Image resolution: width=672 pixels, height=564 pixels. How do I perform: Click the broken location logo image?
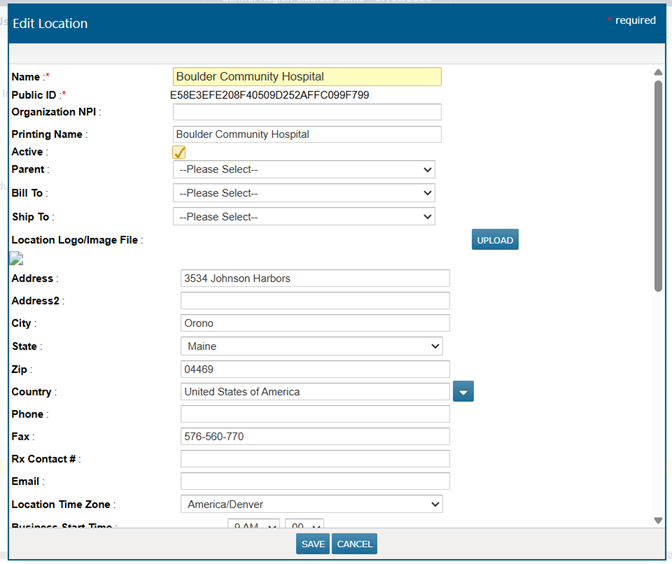click(x=17, y=258)
